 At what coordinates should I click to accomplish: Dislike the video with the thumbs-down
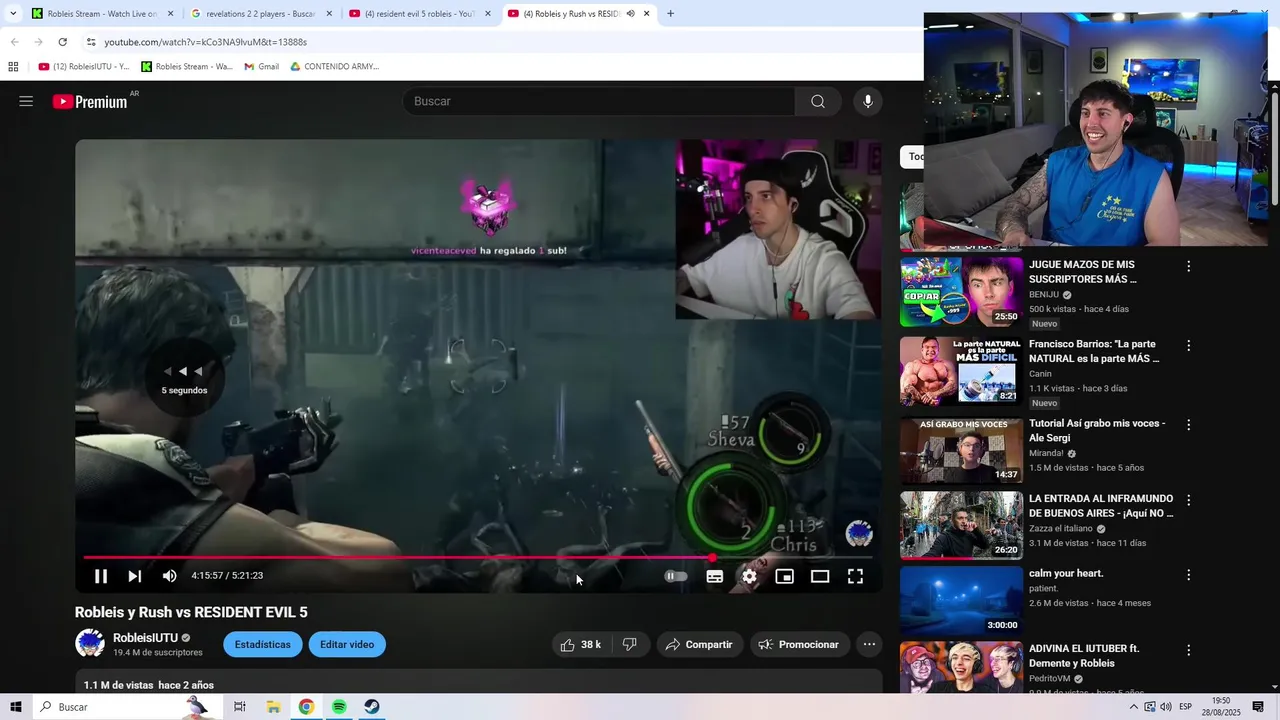pos(630,645)
